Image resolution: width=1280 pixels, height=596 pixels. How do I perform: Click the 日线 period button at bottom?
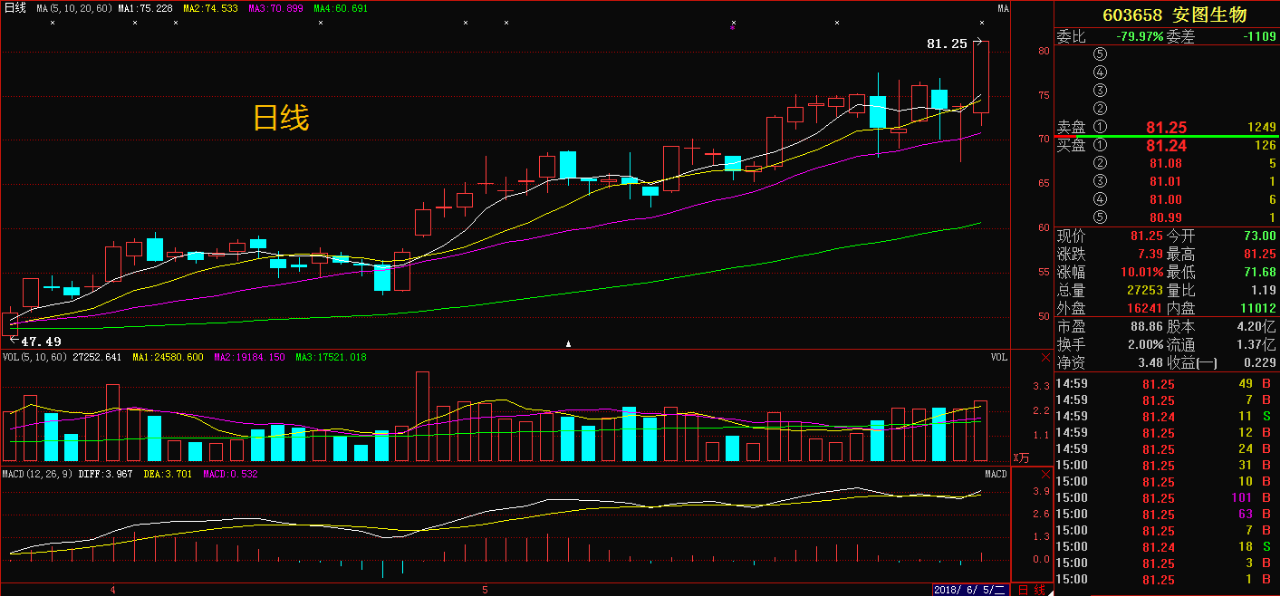1034,589
